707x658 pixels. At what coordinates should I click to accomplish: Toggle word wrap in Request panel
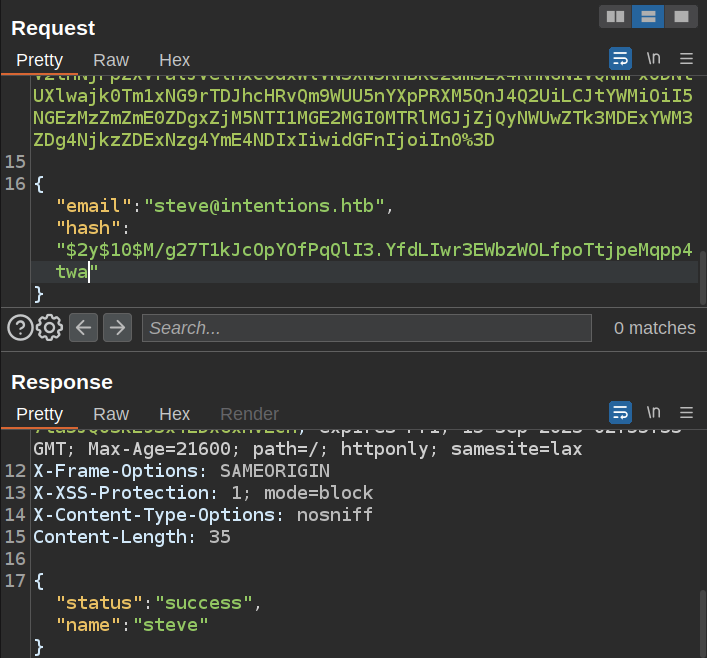620,58
